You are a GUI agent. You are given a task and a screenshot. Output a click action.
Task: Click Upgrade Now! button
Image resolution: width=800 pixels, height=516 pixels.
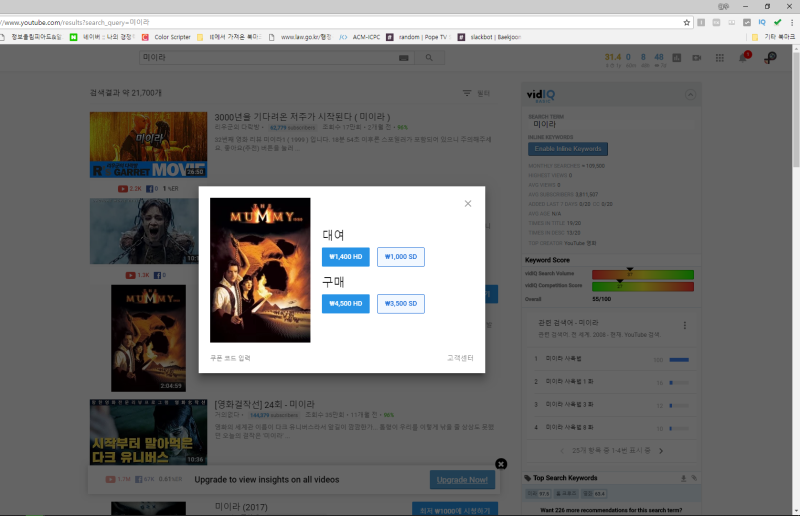pyautogui.click(x=462, y=480)
